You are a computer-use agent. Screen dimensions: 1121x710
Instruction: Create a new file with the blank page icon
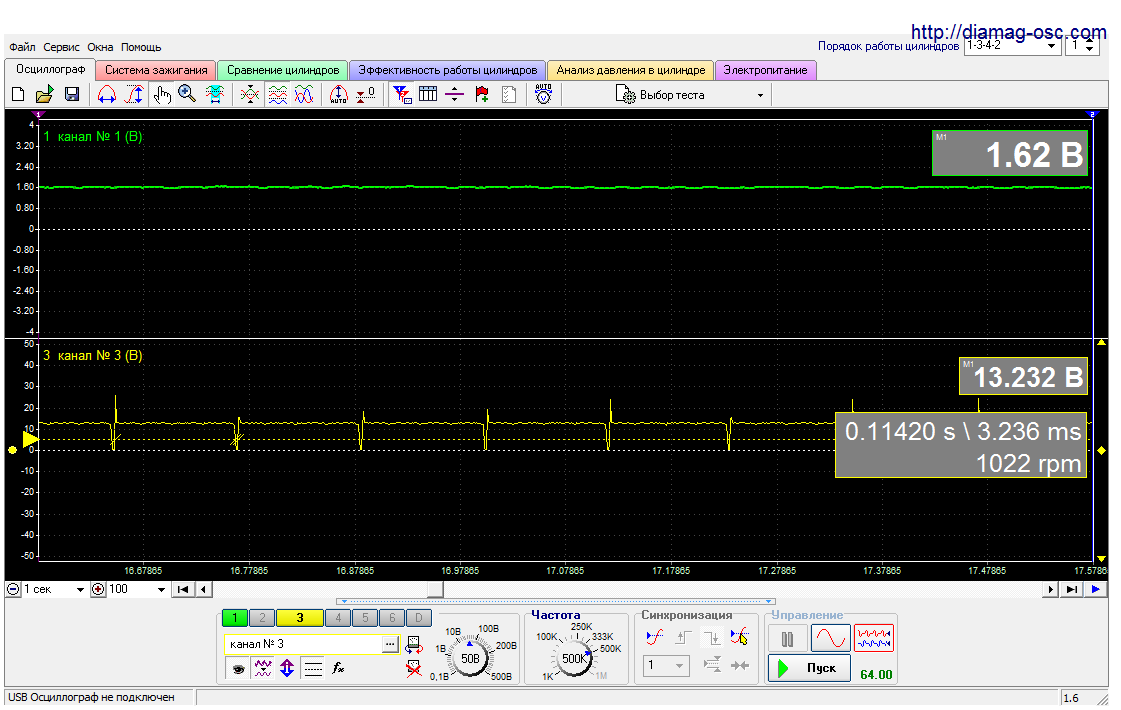(19, 94)
